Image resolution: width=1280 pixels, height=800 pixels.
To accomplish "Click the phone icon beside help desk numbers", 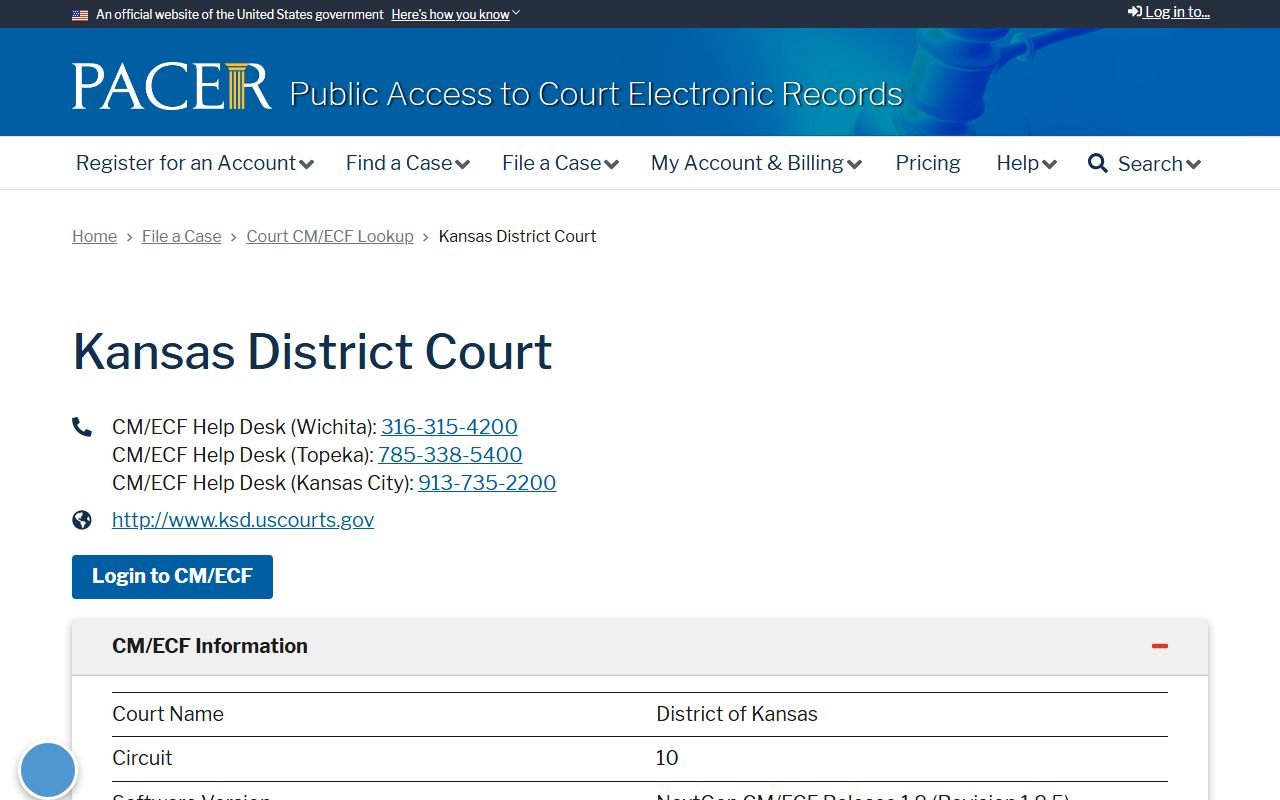I will point(82,427).
